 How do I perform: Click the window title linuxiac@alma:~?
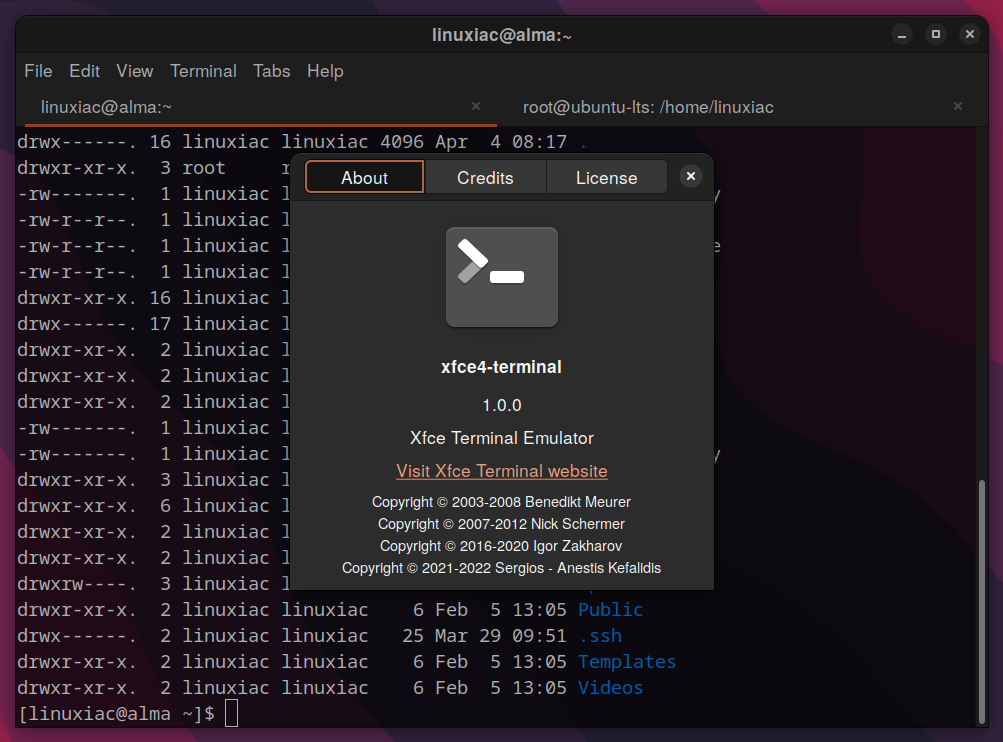[502, 35]
